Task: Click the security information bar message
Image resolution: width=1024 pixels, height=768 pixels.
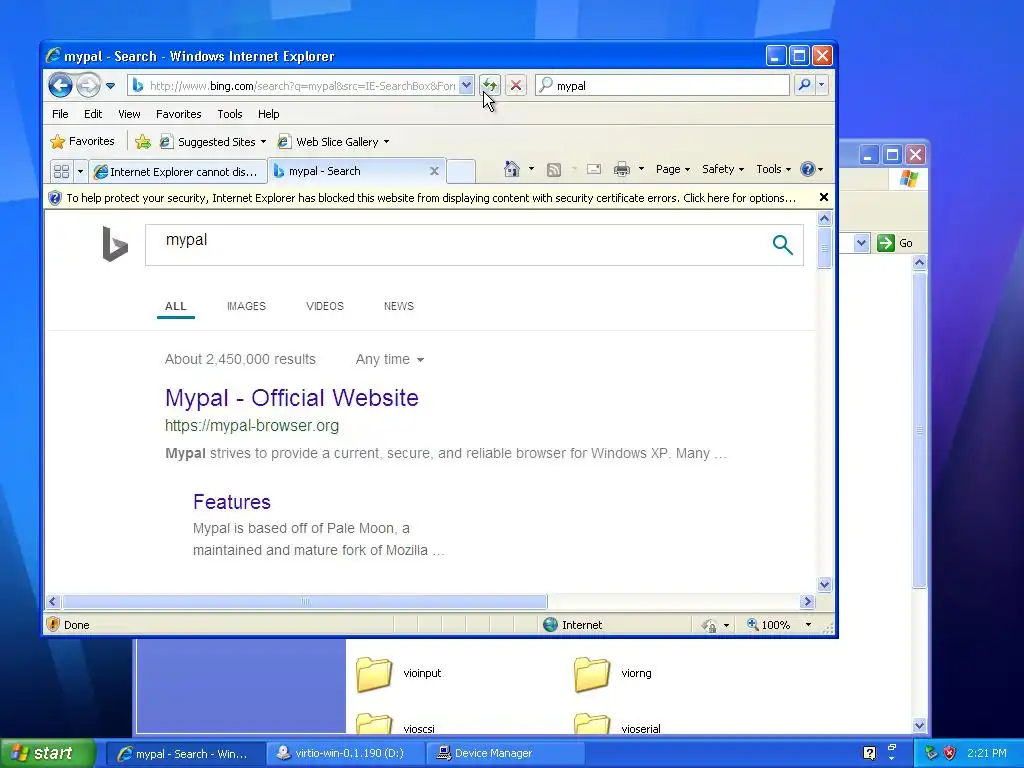Action: pyautogui.click(x=431, y=198)
